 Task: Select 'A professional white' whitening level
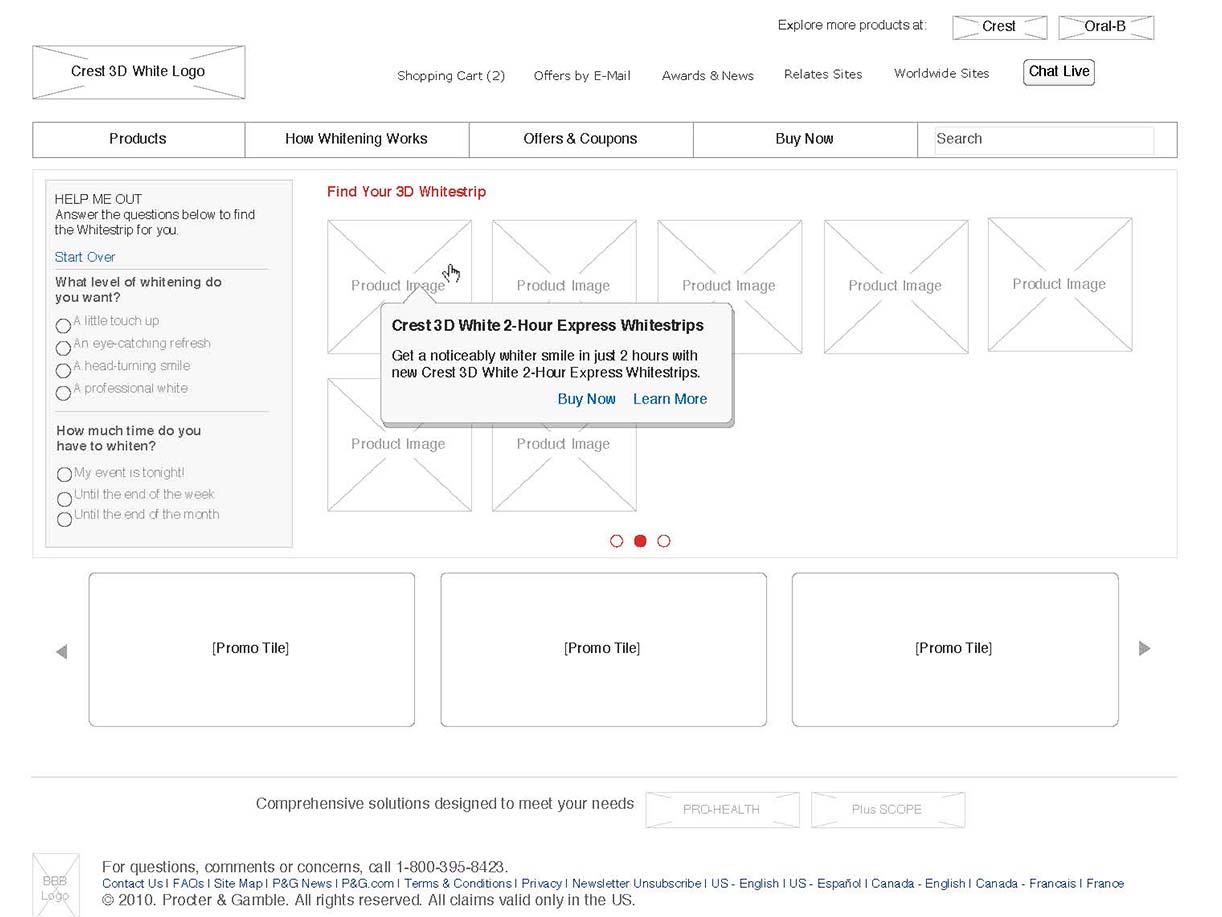coord(63,393)
